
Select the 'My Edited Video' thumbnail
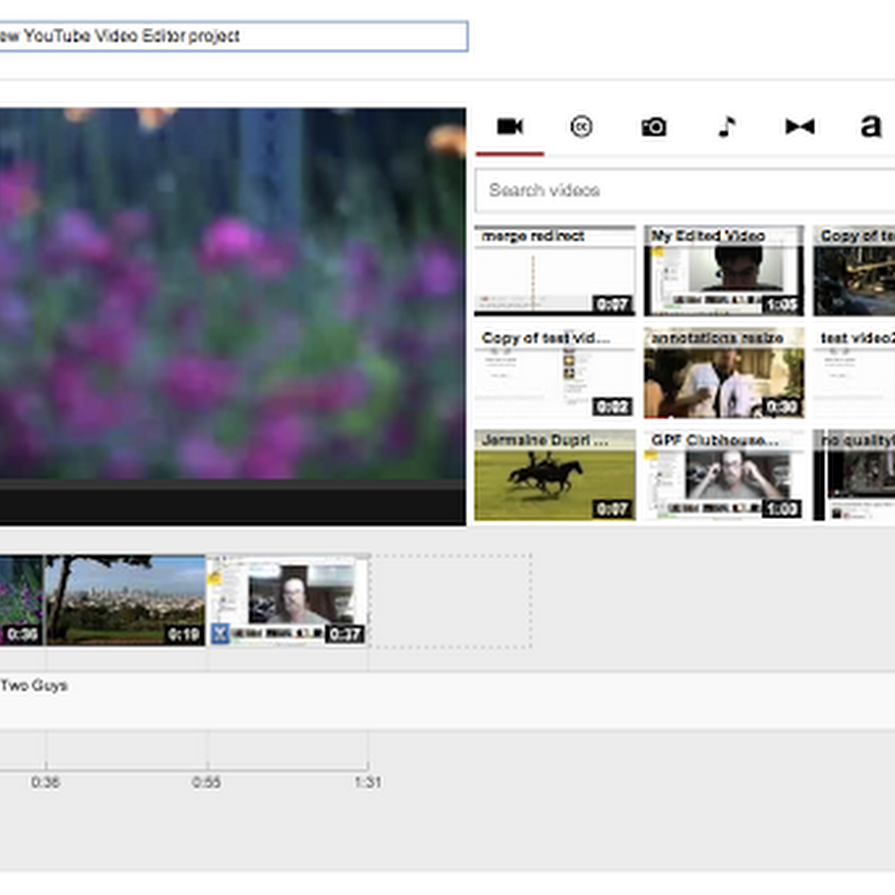[x=723, y=271]
